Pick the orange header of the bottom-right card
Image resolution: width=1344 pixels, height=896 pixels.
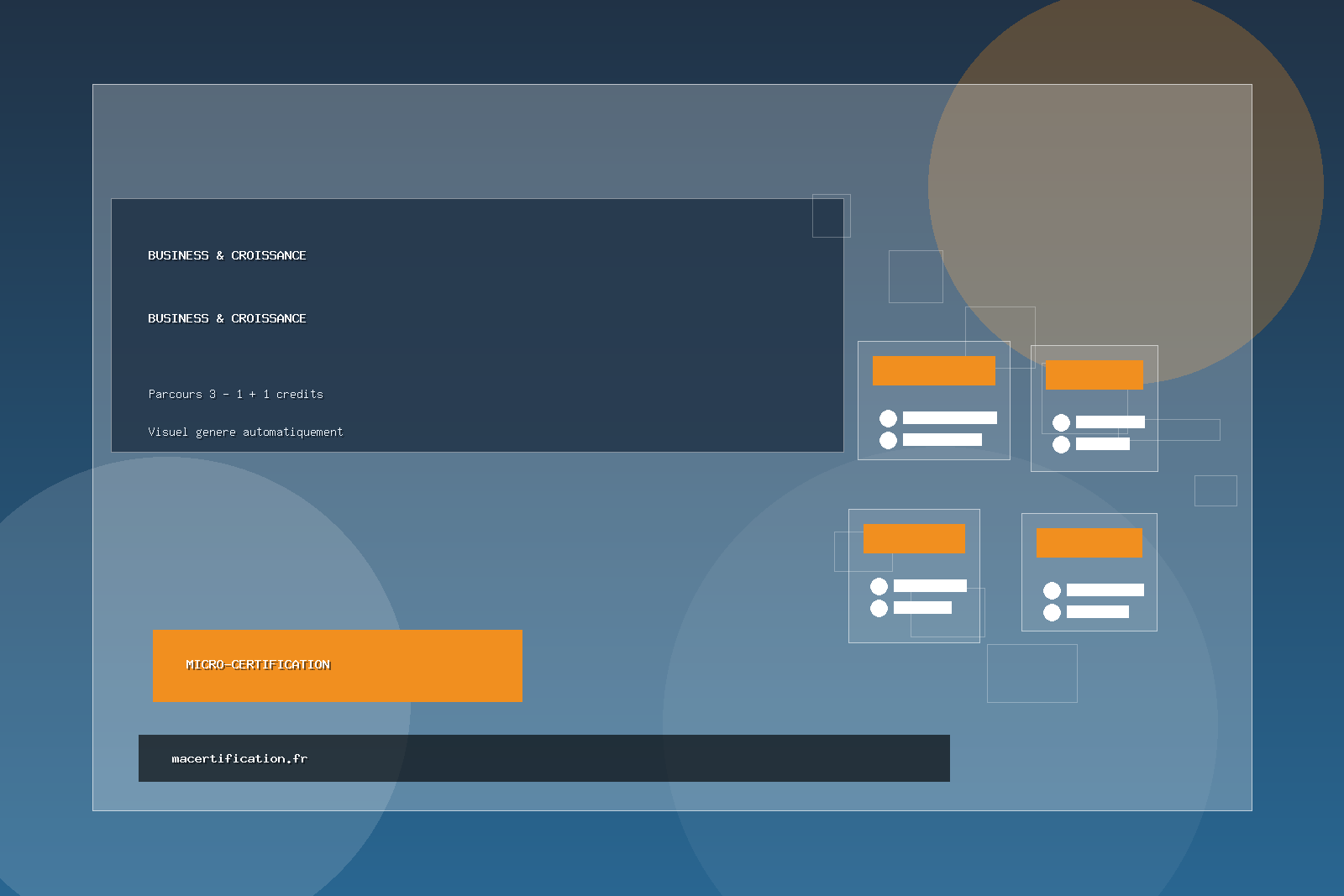tap(1089, 542)
